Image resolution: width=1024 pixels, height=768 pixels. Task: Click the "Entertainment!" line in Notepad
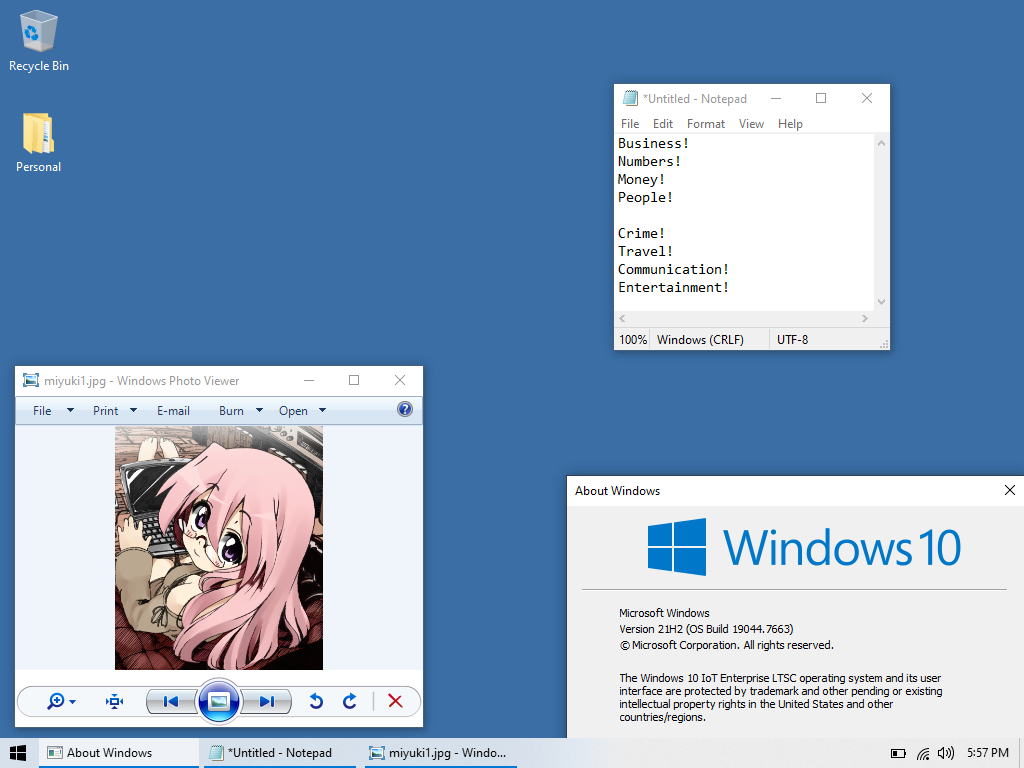[x=673, y=287]
